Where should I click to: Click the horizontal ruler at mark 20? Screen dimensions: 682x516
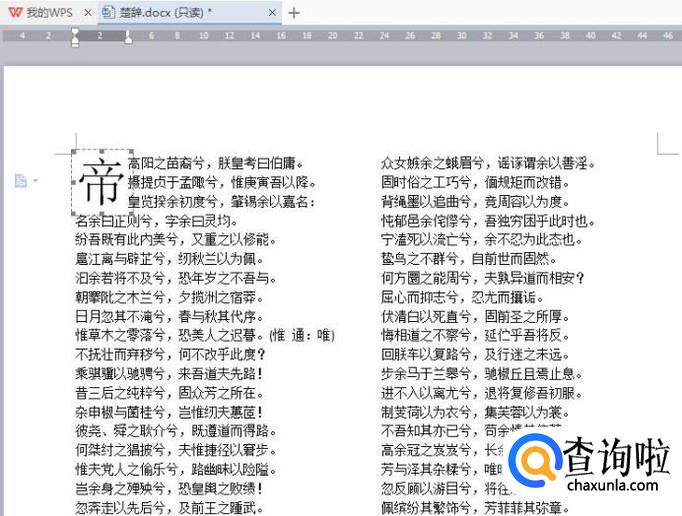333,36
